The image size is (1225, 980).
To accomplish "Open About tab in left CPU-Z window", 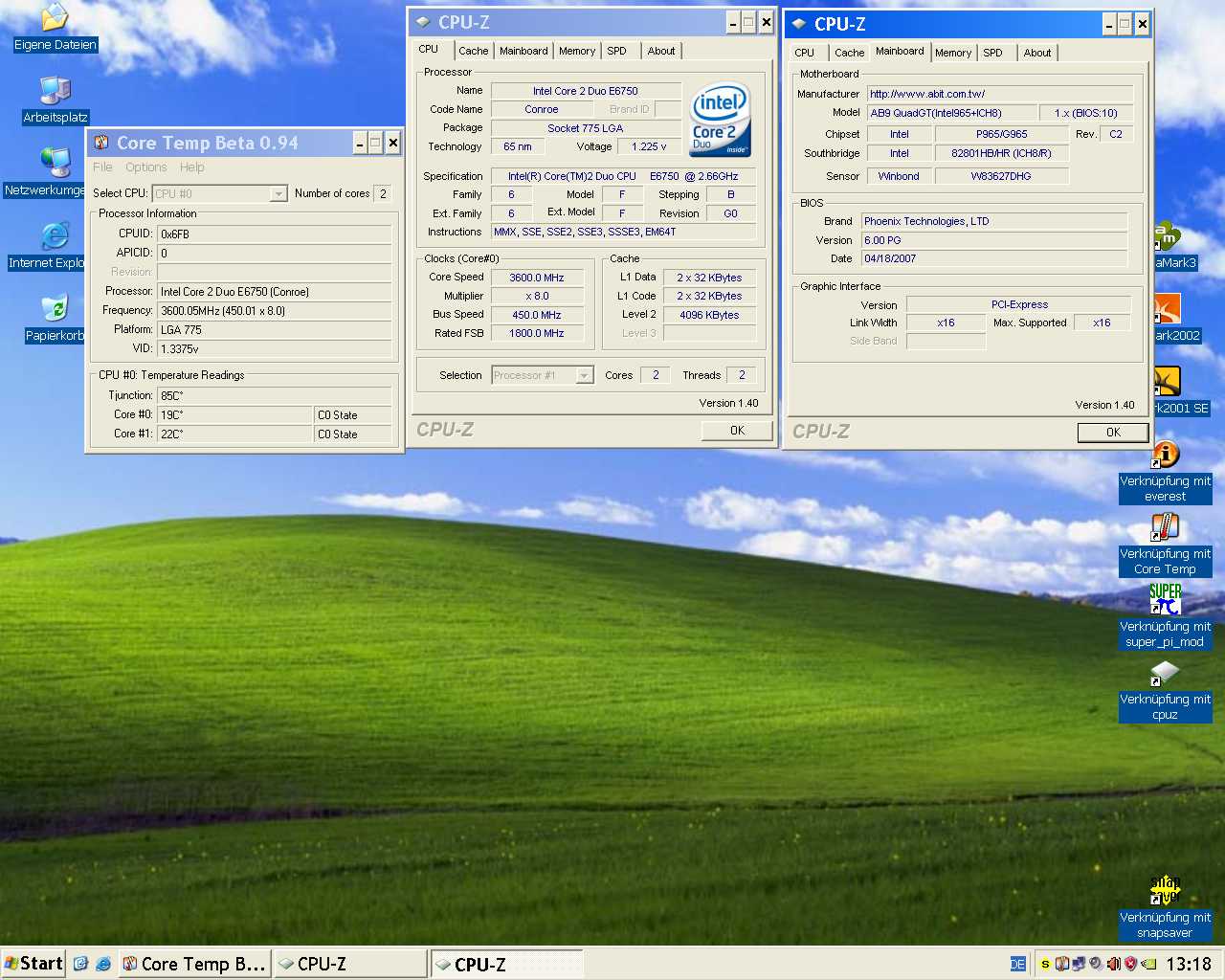I will pyautogui.click(x=660, y=51).
